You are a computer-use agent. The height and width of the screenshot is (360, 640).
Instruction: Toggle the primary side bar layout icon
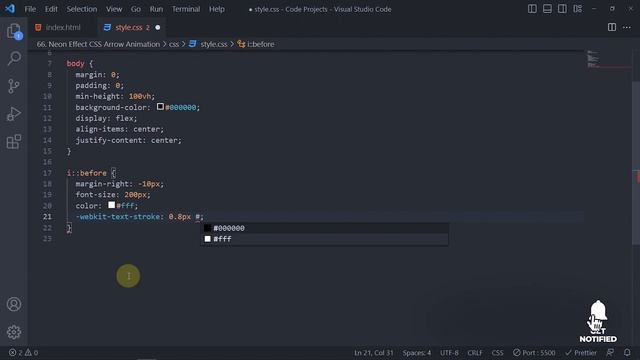(x=532, y=9)
